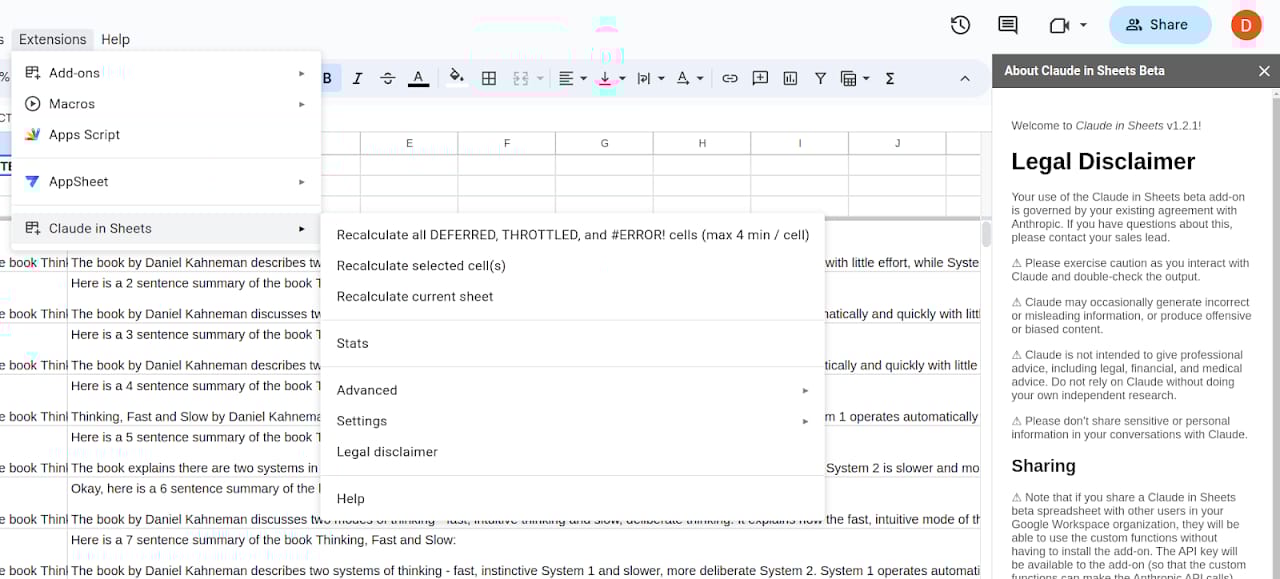Open the Extensions menu
Screen dimensions: 1280x579
[53, 39]
